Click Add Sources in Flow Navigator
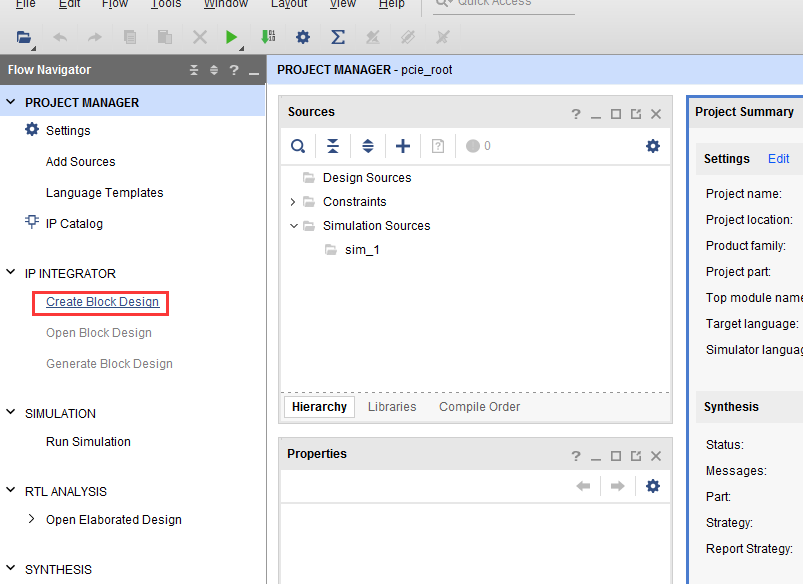Screen dimensions: 803x584 80,162
